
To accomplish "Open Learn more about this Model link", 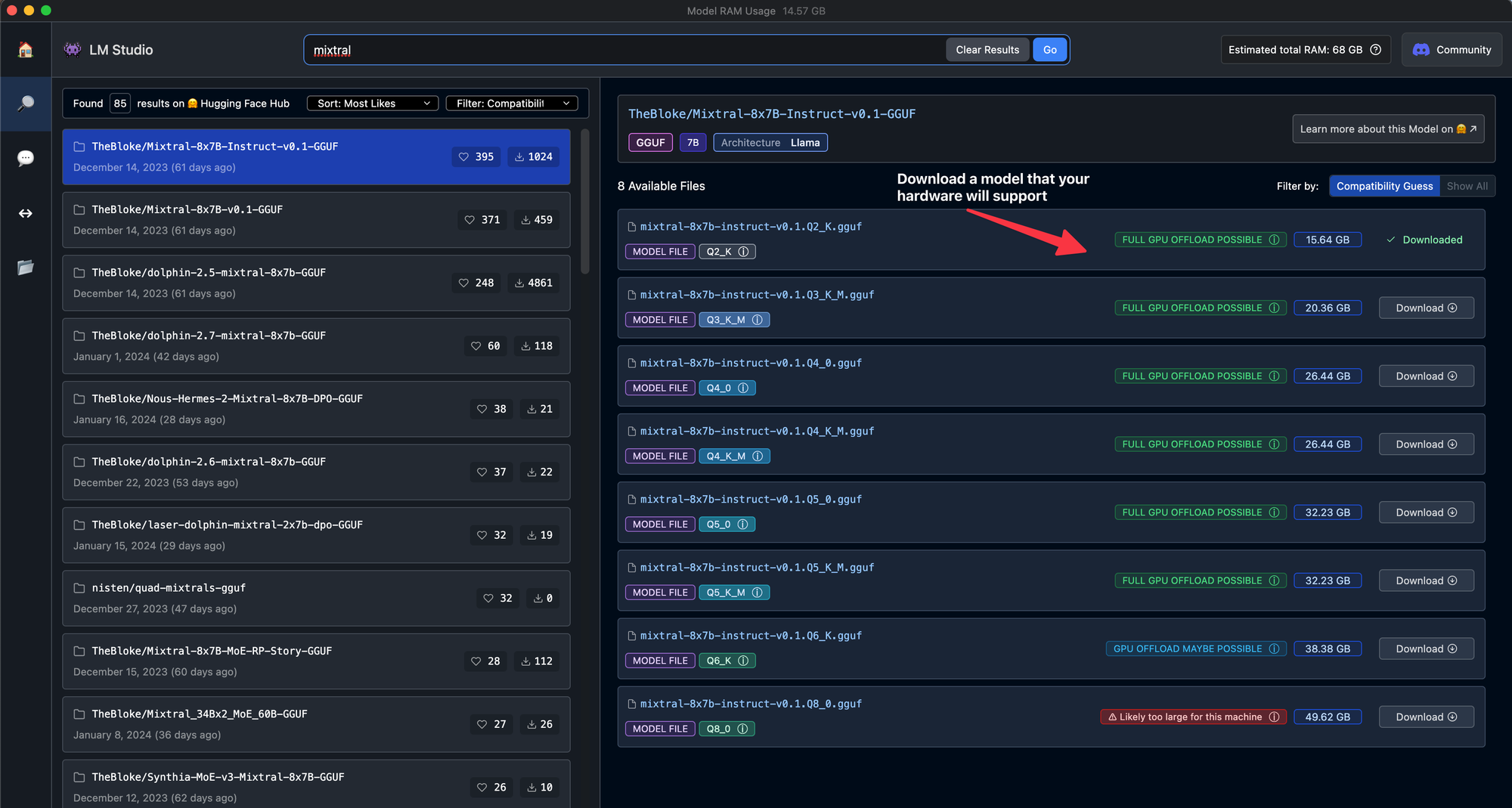I will point(1388,129).
